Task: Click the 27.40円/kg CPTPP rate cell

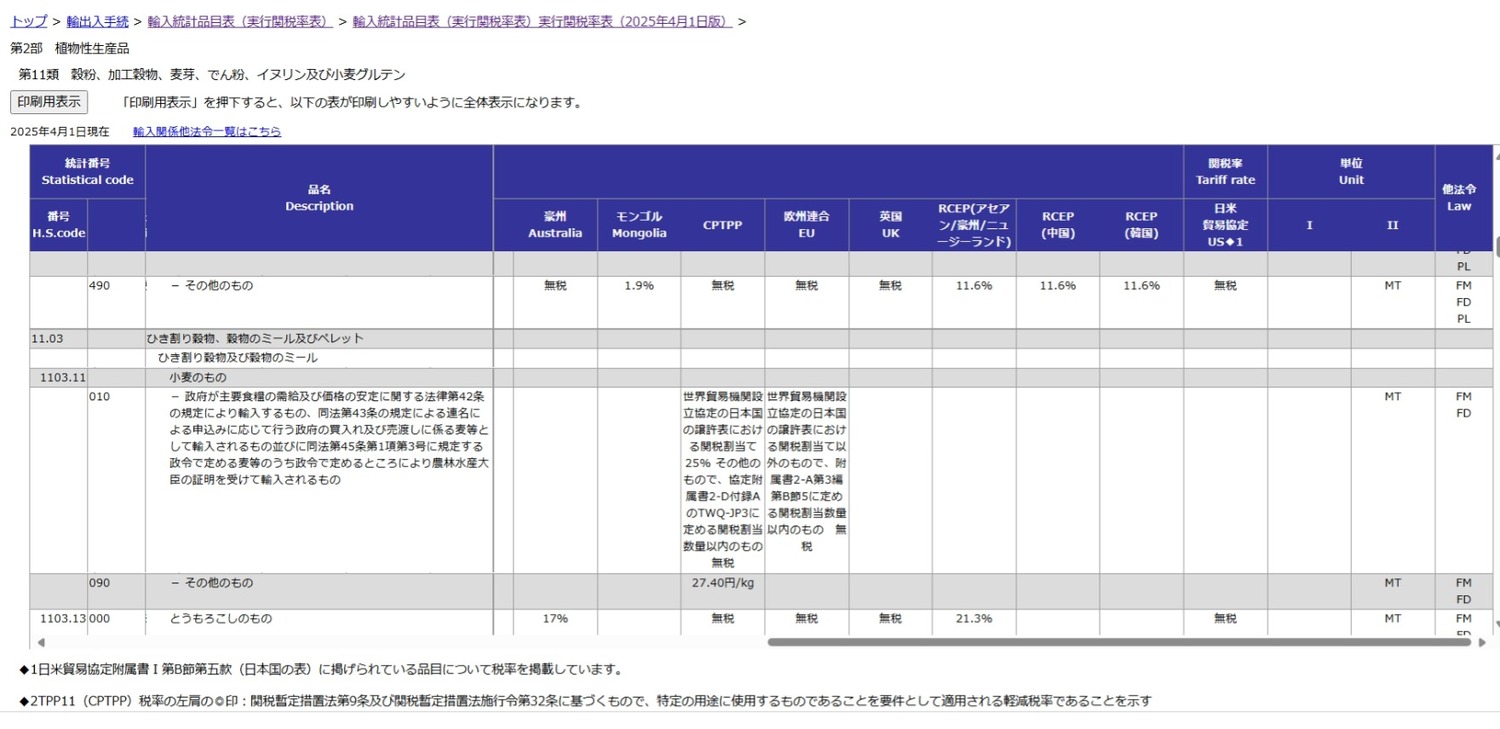Action: pos(722,583)
